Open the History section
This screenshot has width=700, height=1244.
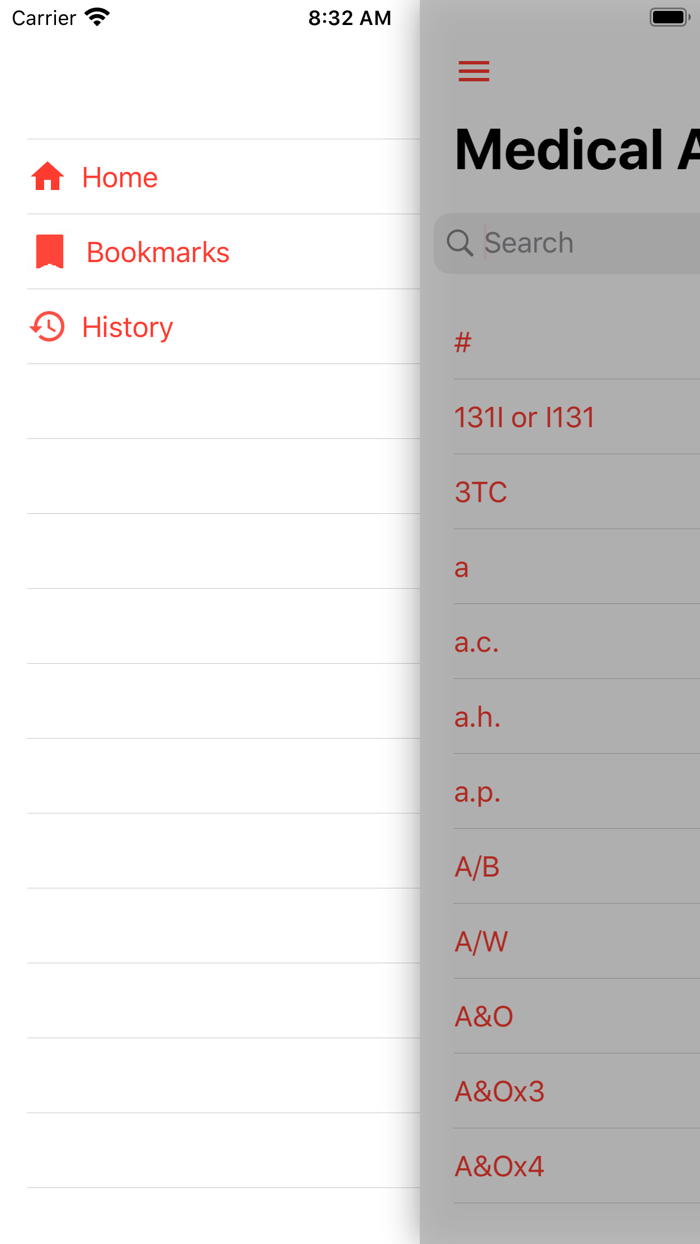127,327
